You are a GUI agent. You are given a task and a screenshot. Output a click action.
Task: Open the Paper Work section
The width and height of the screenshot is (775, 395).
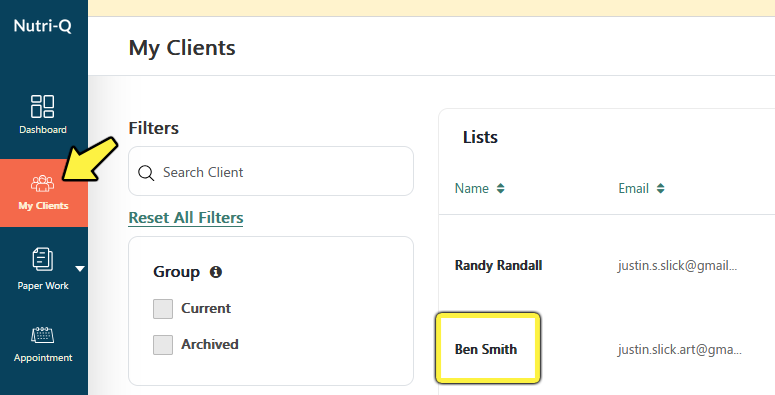43,269
